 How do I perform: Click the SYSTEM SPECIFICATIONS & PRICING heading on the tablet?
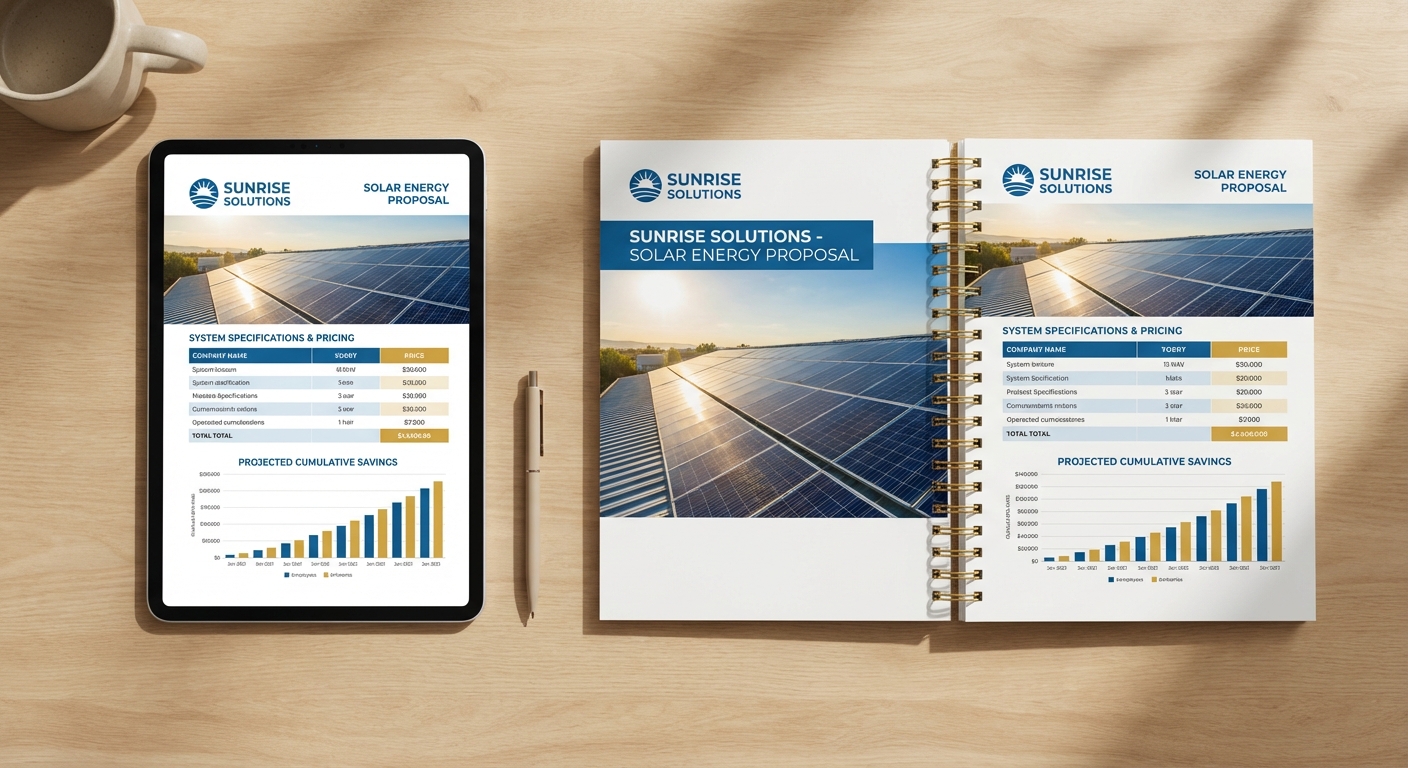[272, 337]
